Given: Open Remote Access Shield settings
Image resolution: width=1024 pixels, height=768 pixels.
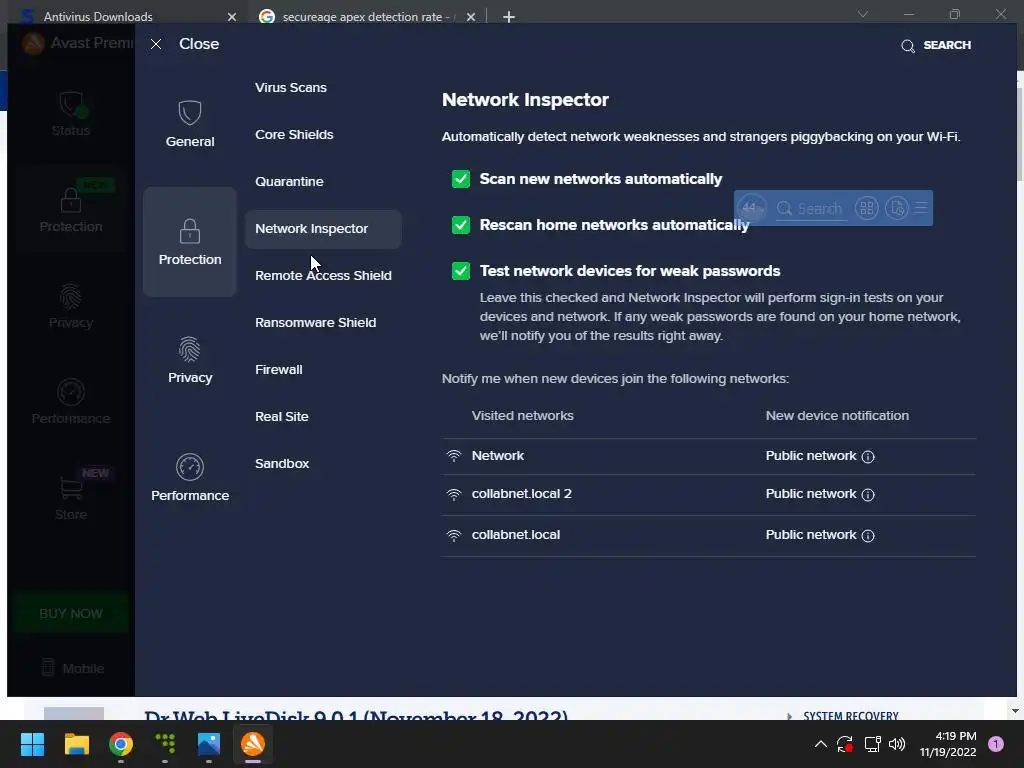Looking at the screenshot, I should [x=323, y=276].
